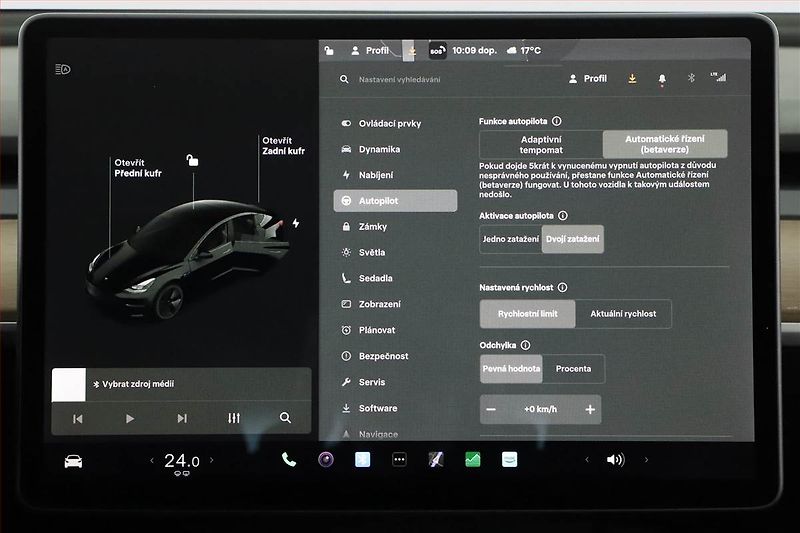Open media search magnifier

285,418
